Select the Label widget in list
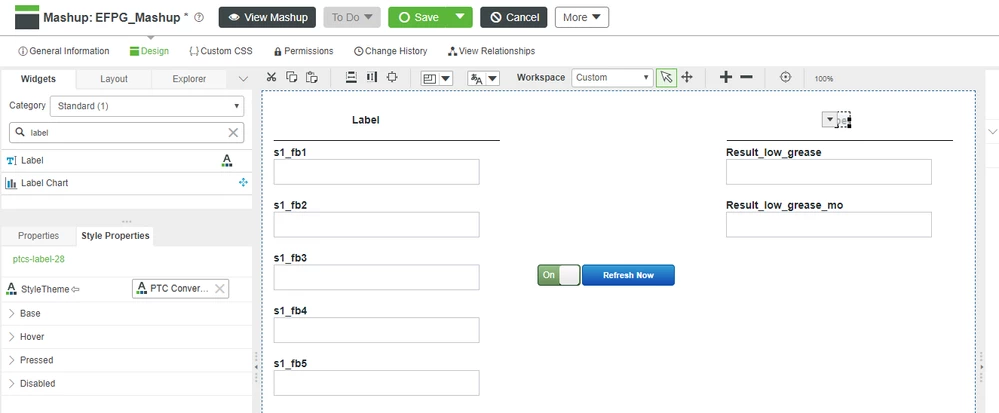 click(x=126, y=161)
